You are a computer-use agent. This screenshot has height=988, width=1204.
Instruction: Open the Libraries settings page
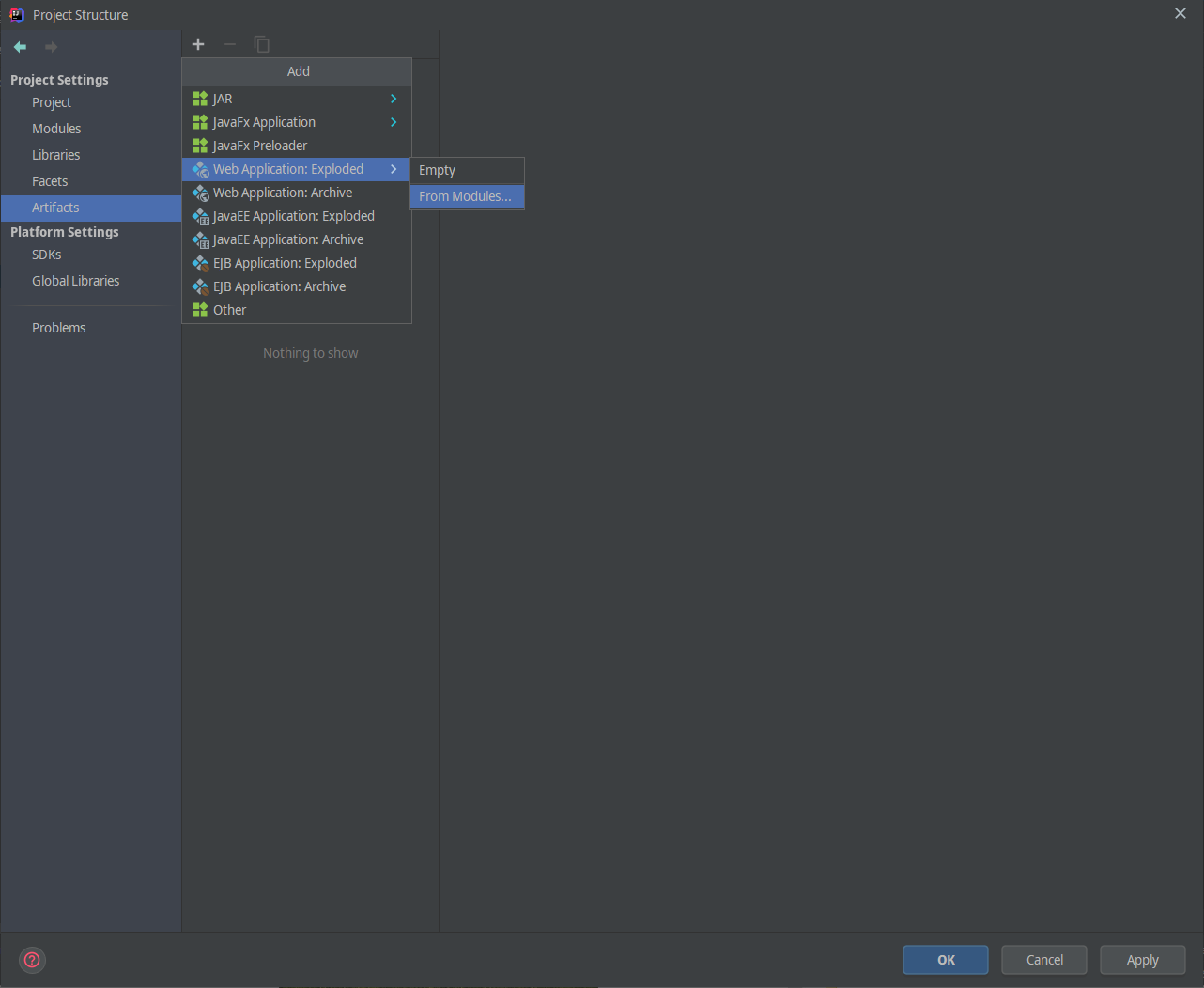pos(91,155)
